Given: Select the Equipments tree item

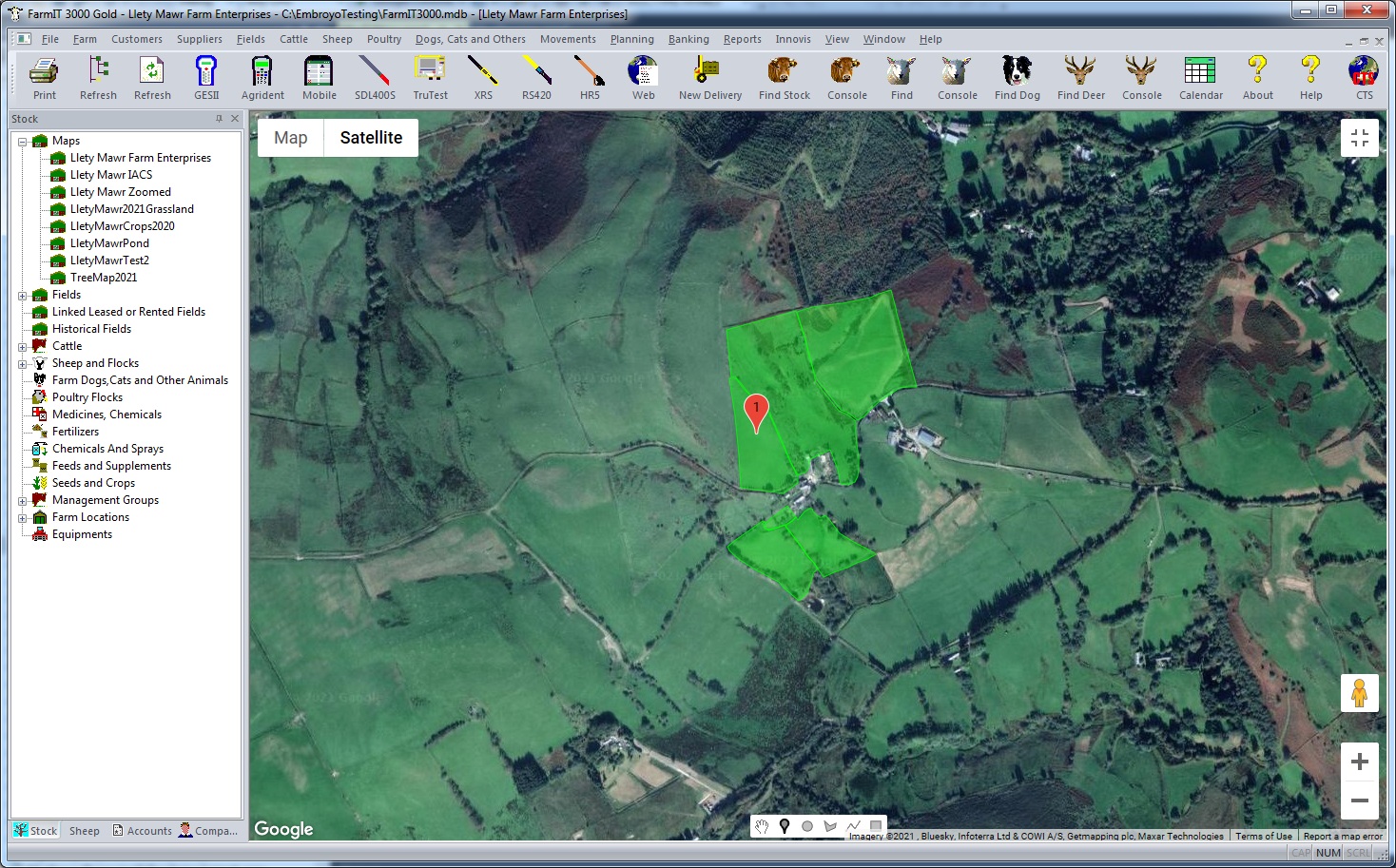Looking at the screenshot, I should coord(82,534).
